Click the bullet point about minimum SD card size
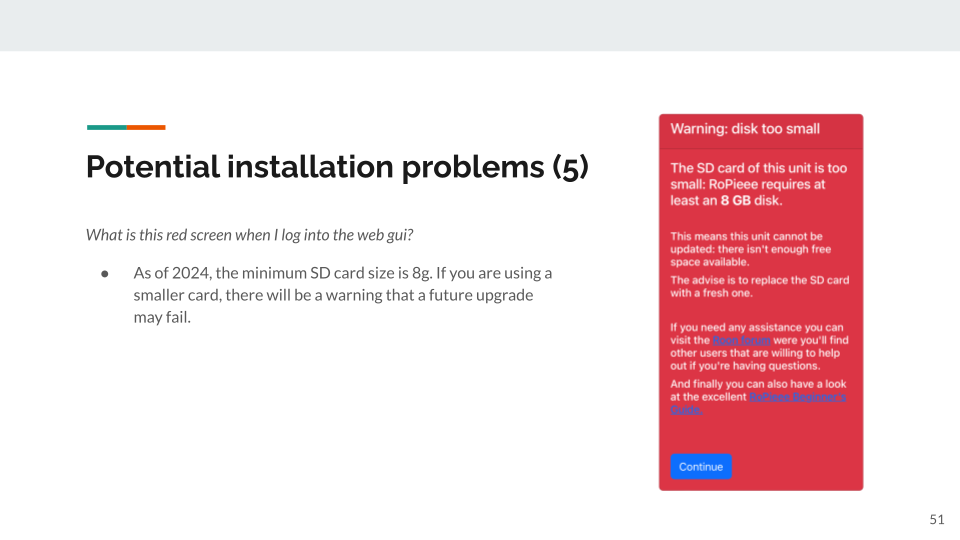This screenshot has width=960, height=540. coord(343,295)
